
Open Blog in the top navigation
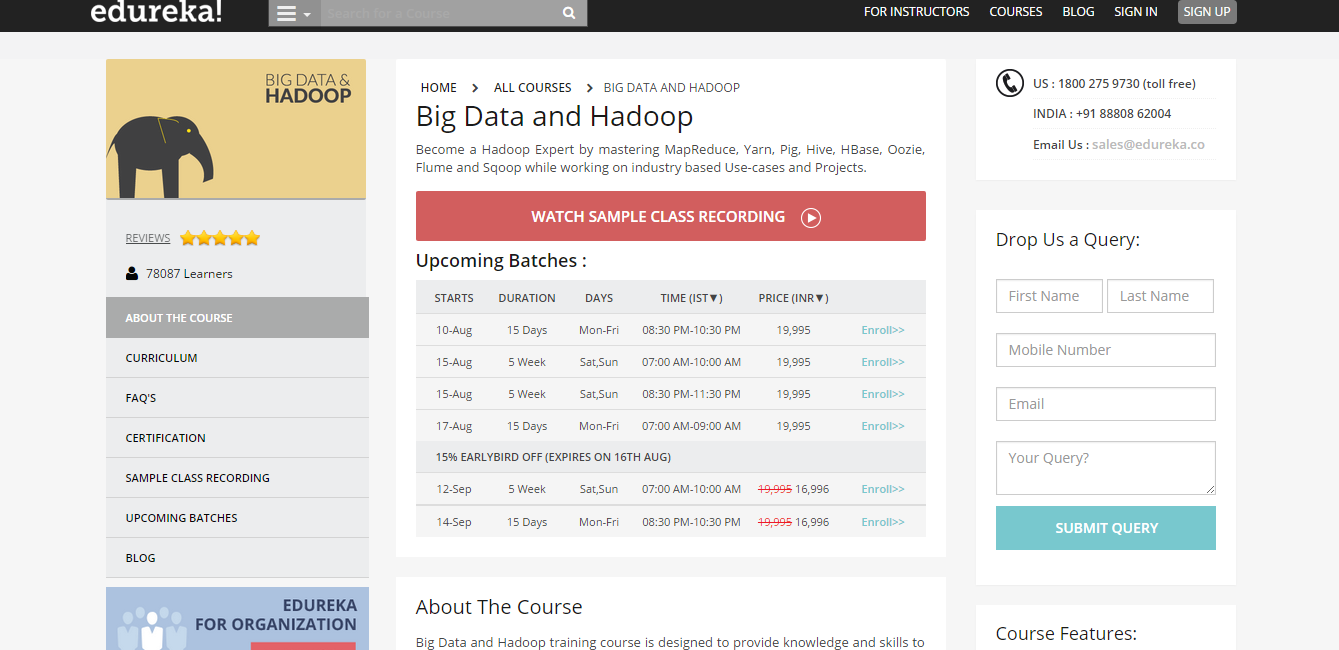pos(1078,12)
